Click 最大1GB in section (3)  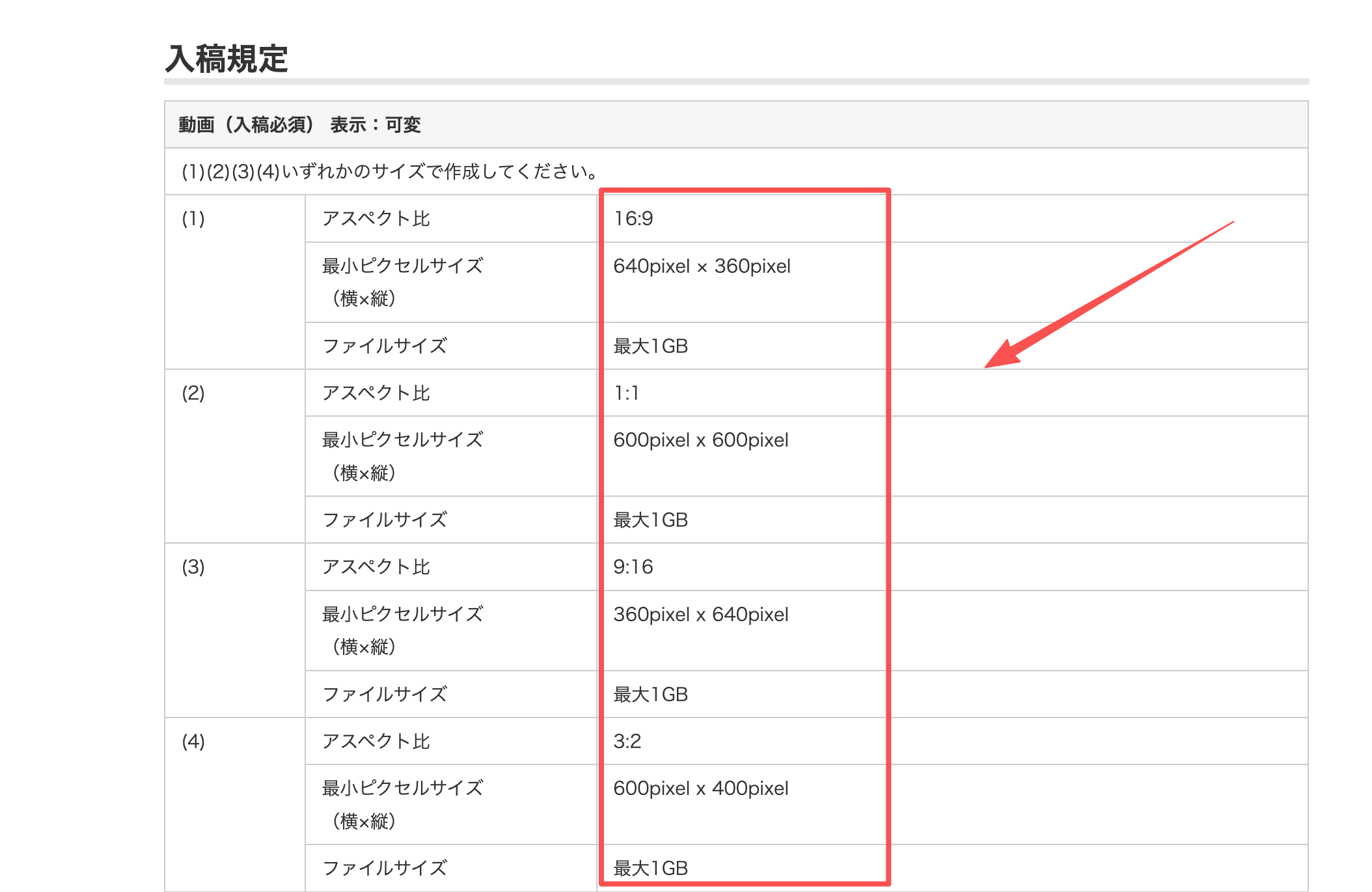[651, 694]
